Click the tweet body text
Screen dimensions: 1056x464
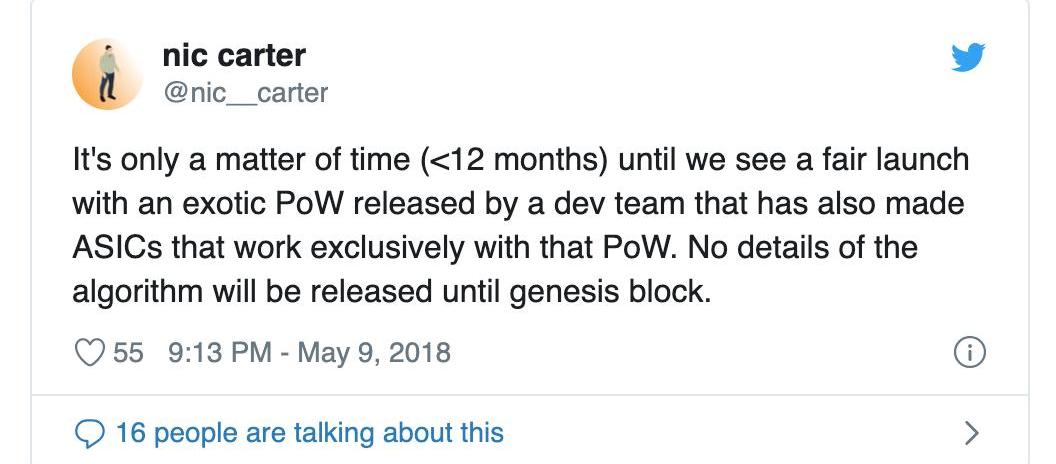[x=520, y=225]
